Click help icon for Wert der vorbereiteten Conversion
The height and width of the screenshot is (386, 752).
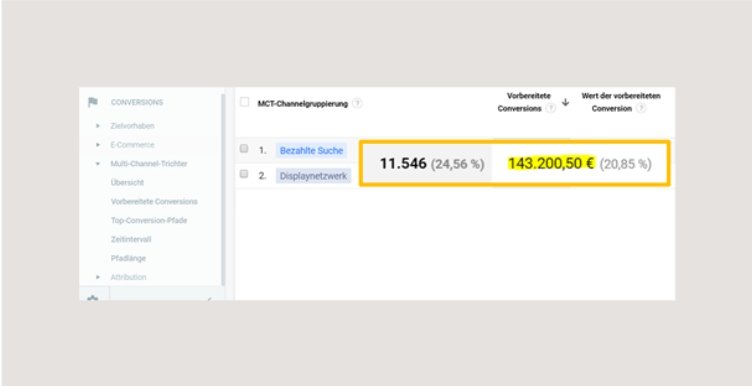click(641, 108)
